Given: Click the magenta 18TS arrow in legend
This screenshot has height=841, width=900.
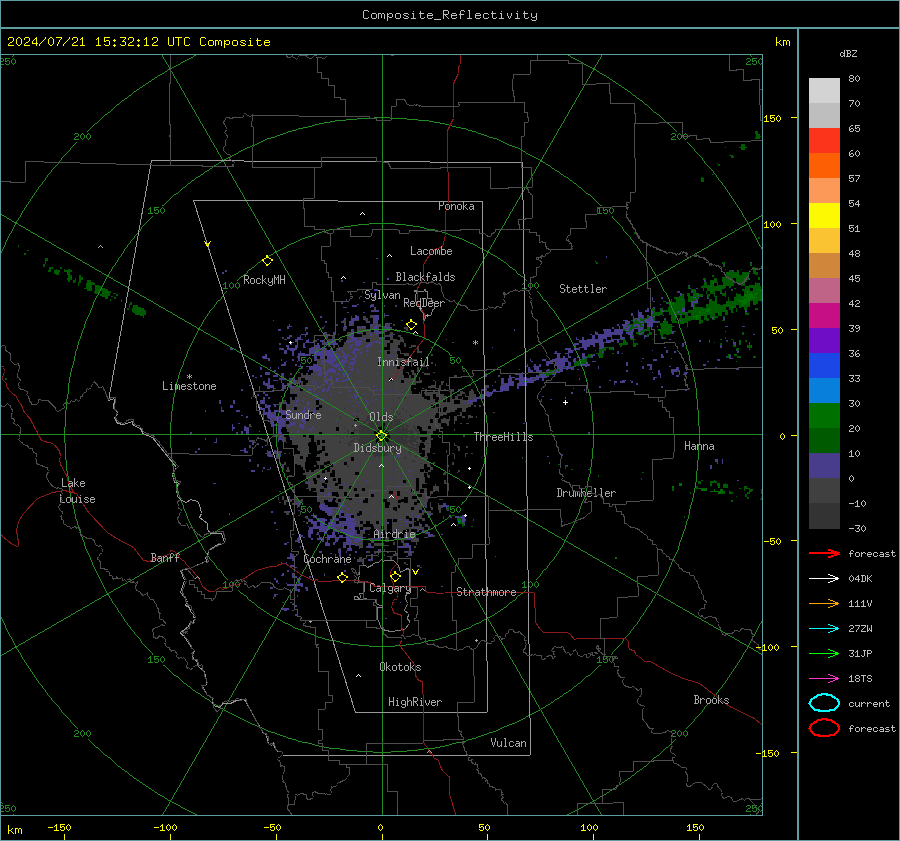Looking at the screenshot, I should click(x=824, y=678).
